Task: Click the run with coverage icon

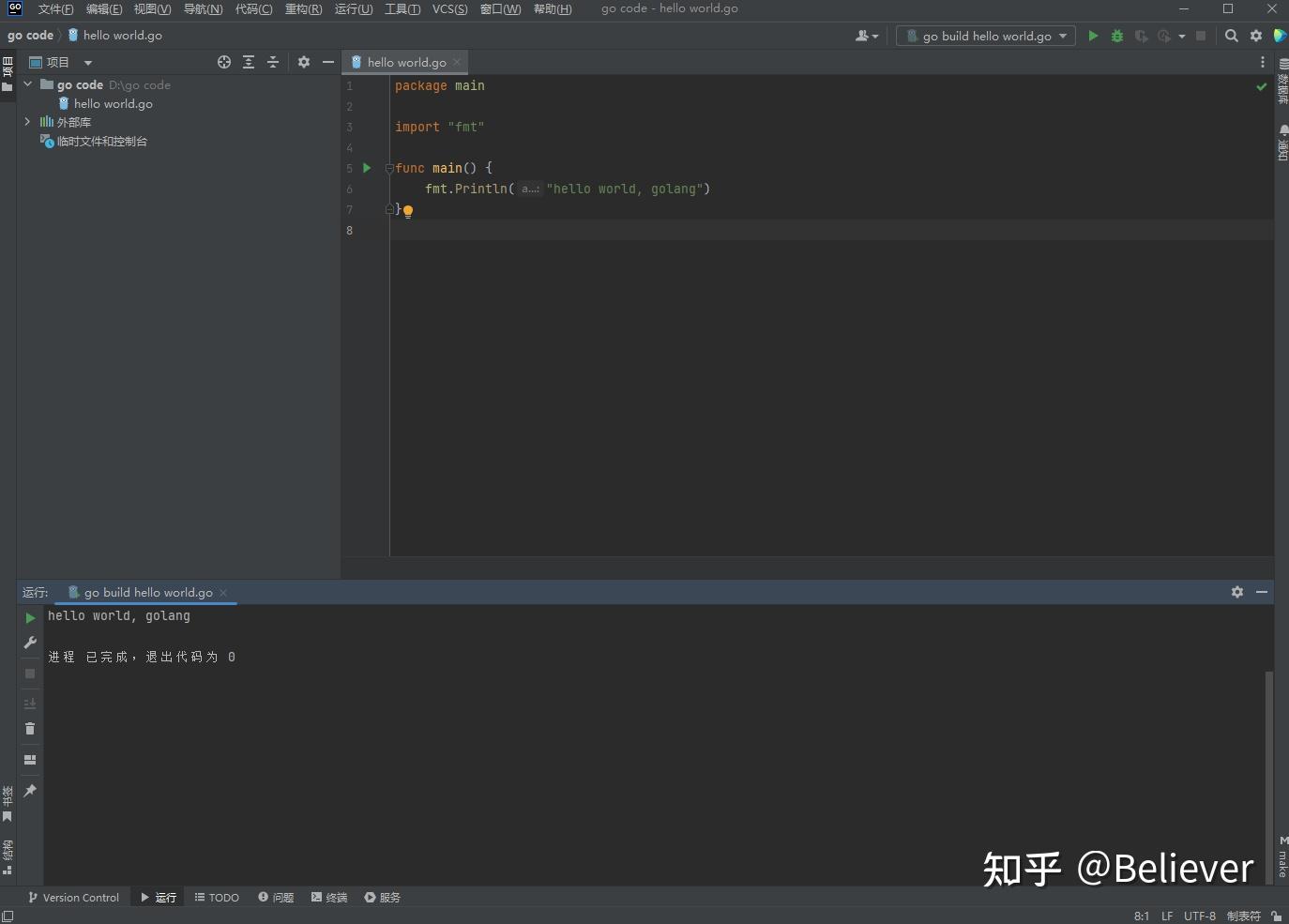Action: [1141, 36]
